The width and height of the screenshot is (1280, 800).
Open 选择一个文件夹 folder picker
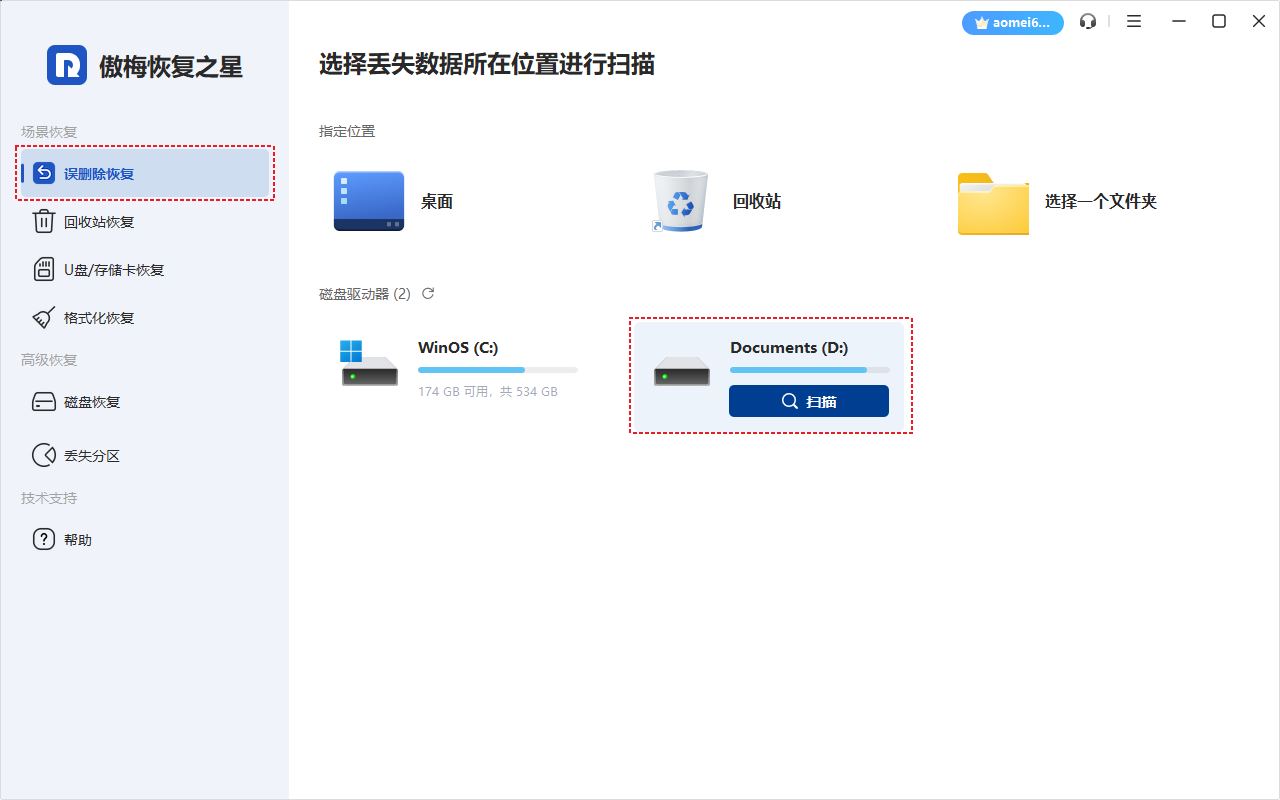tap(992, 204)
